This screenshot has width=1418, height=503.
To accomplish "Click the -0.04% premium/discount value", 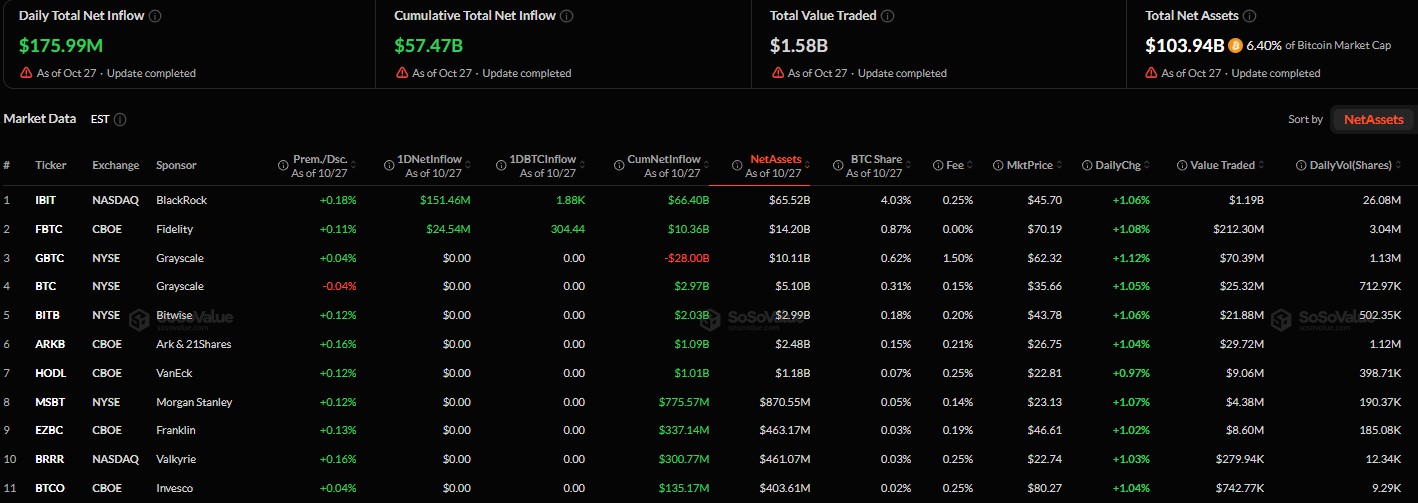I will tap(338, 287).
